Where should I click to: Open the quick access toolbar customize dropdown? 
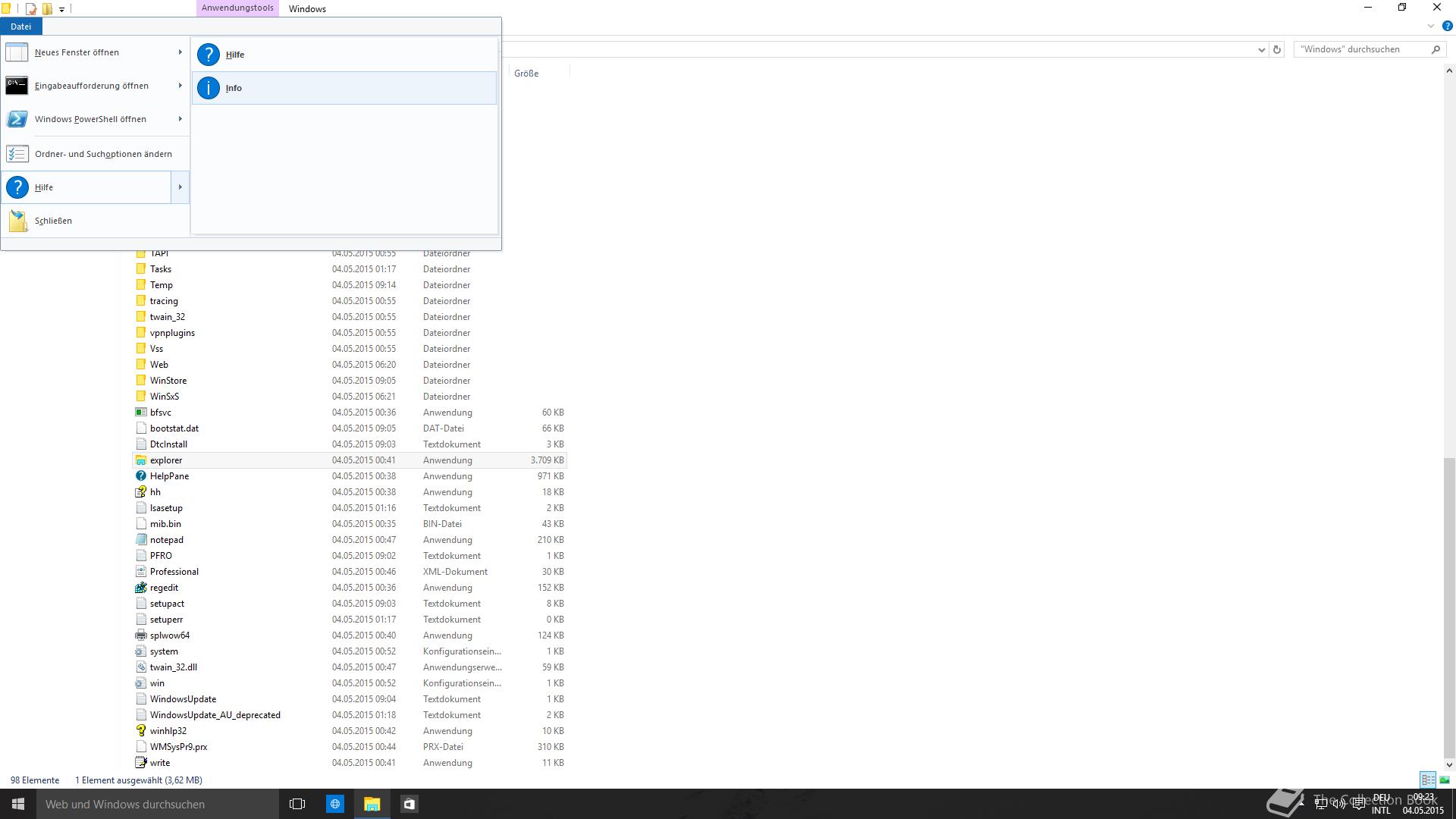click(61, 9)
